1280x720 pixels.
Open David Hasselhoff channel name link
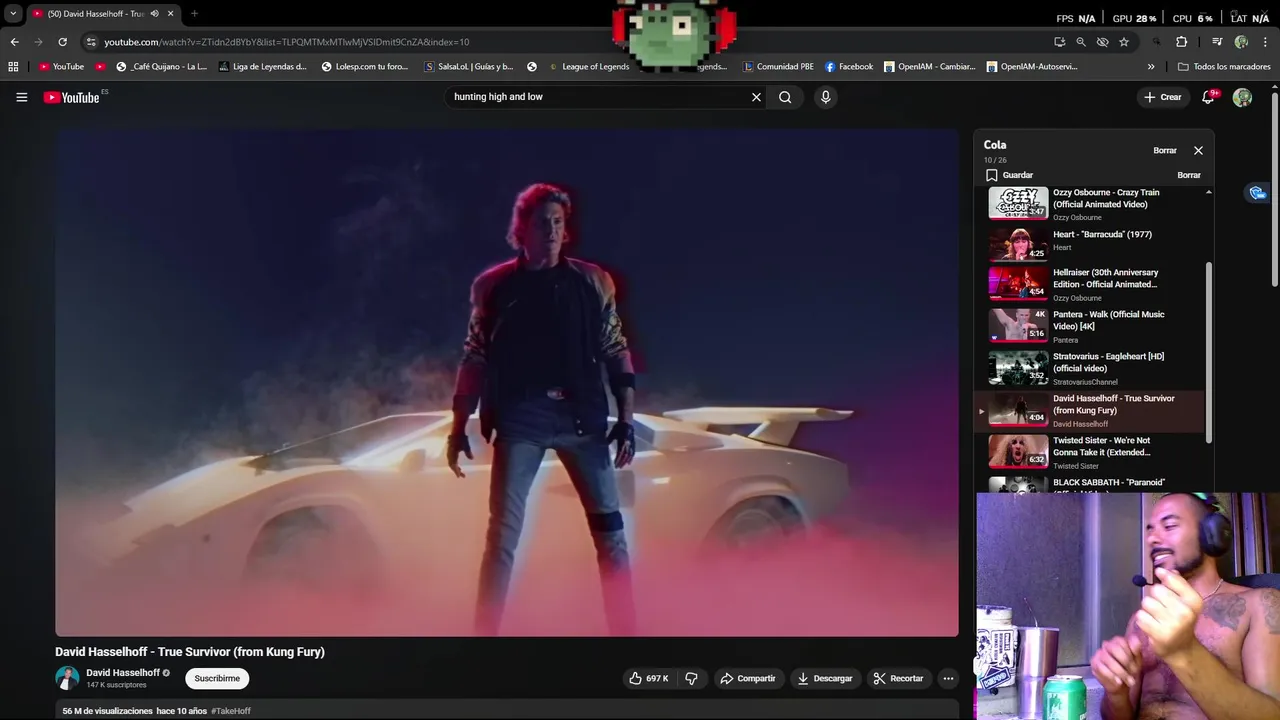pyautogui.click(x=123, y=673)
